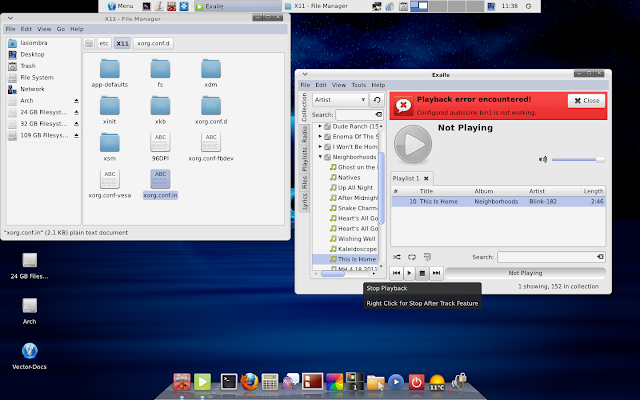The image size is (640, 400).
Task: Switch to the Playlists side tab
Action: pos(304,159)
